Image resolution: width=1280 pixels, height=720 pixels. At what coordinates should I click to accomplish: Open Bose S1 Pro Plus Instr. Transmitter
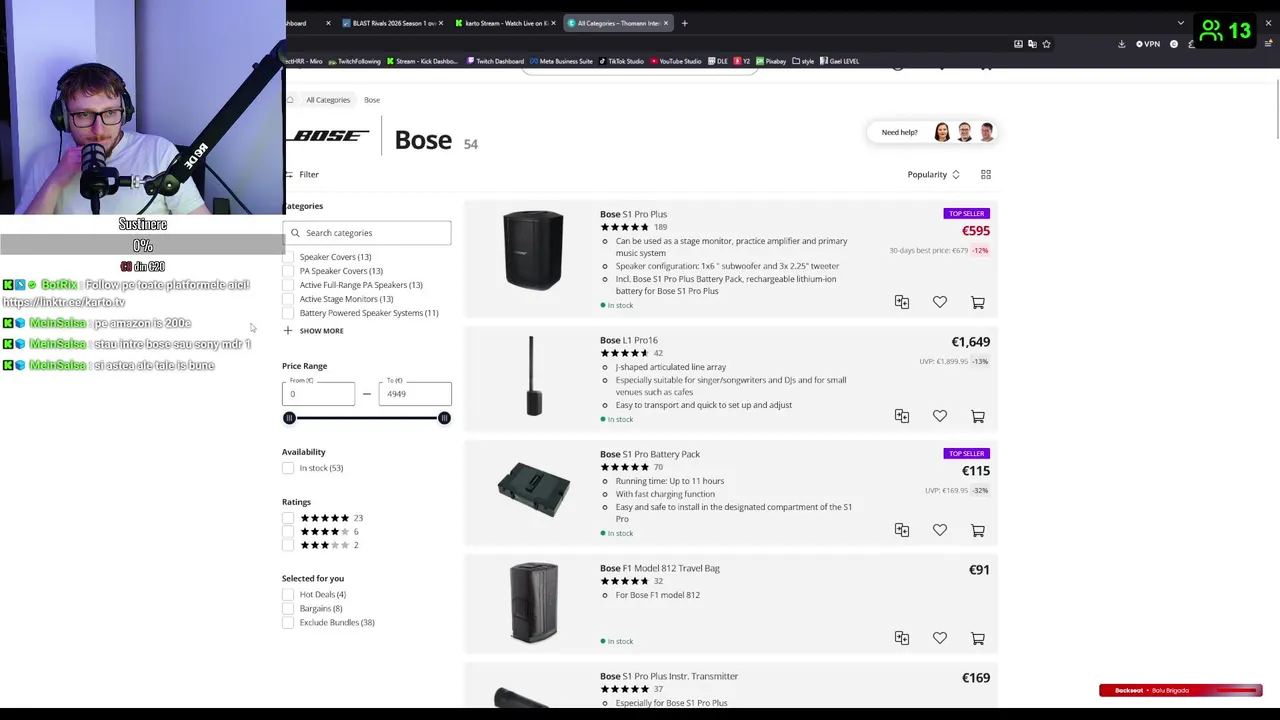669,676
